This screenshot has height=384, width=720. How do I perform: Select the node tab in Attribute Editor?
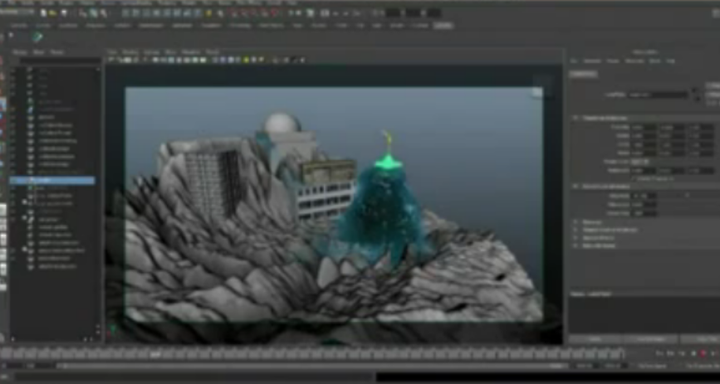(x=584, y=74)
